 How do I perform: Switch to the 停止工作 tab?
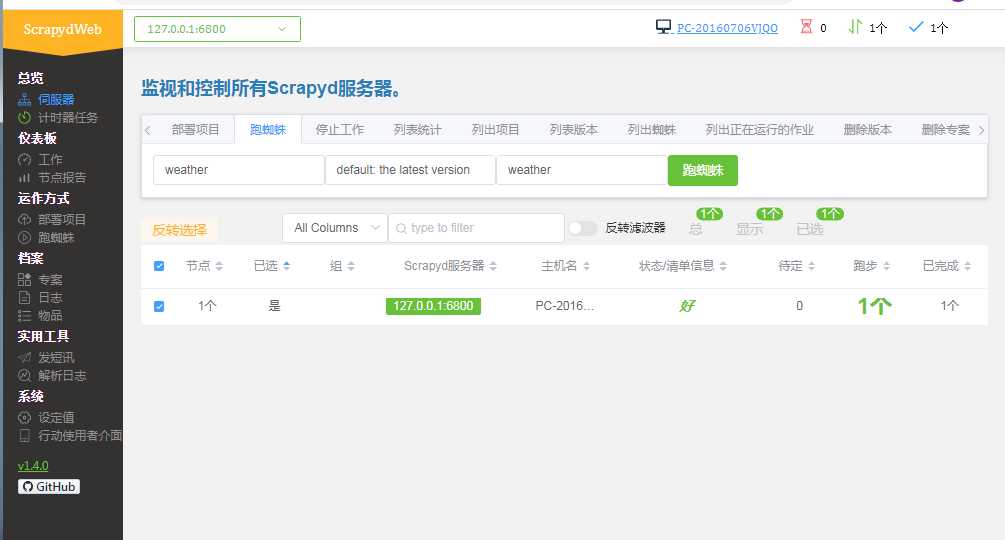click(x=340, y=129)
